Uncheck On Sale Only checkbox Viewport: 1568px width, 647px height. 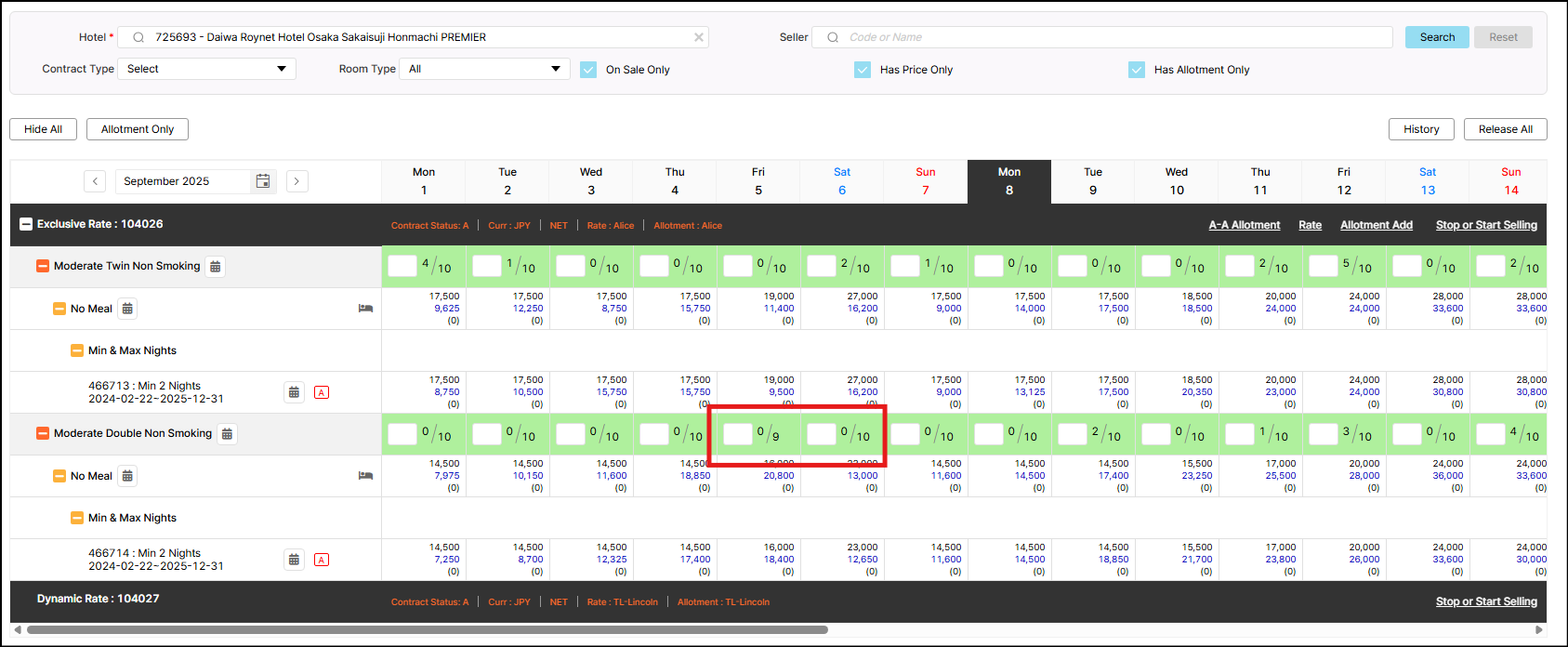click(x=588, y=70)
